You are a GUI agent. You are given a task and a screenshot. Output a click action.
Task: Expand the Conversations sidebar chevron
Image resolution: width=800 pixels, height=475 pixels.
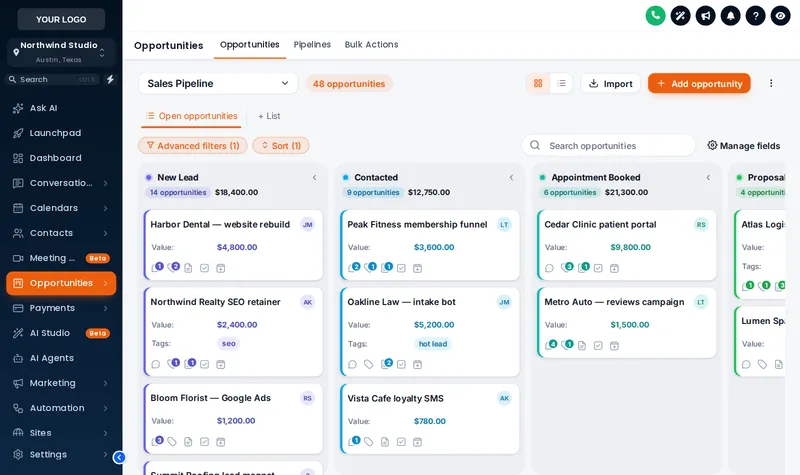(x=105, y=183)
